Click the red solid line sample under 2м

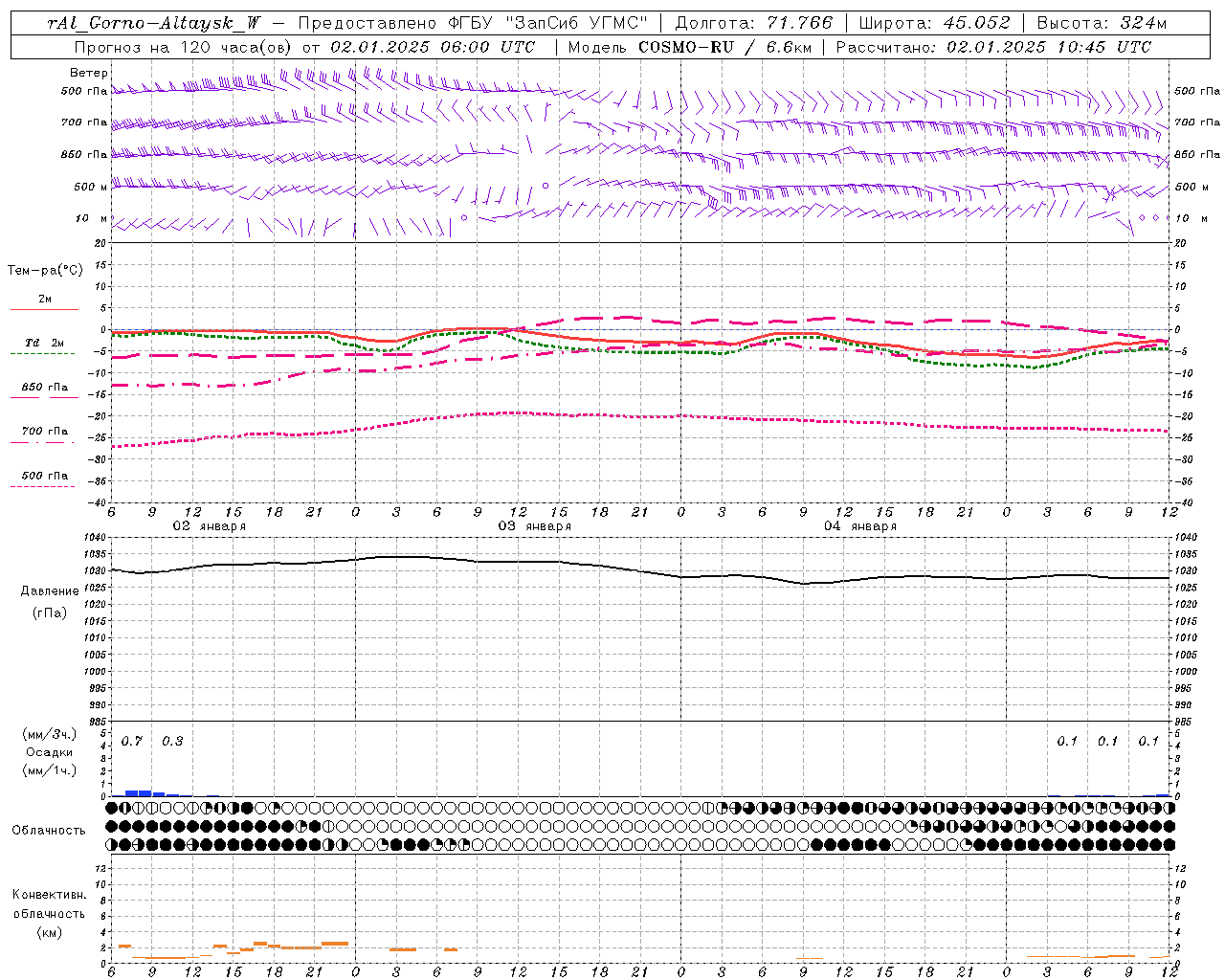pyautogui.click(x=44, y=309)
